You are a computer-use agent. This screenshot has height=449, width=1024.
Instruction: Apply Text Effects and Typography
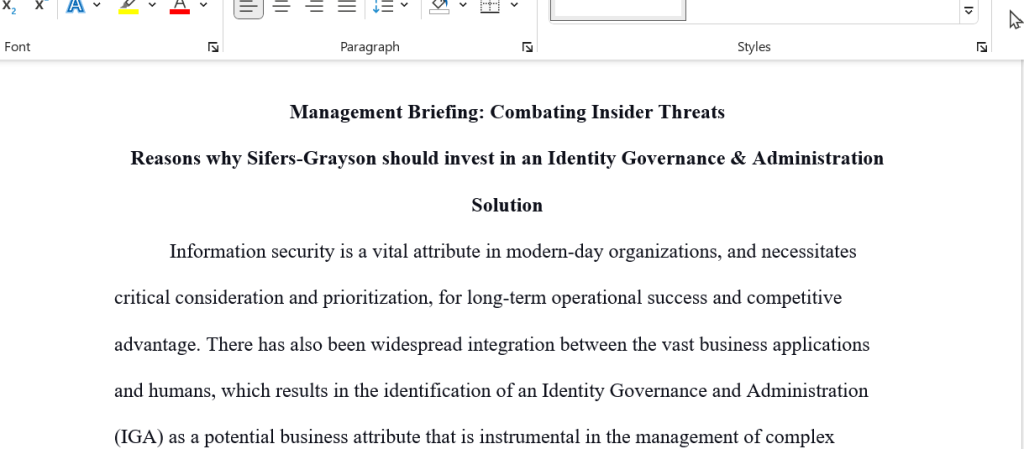pyautogui.click(x=76, y=5)
